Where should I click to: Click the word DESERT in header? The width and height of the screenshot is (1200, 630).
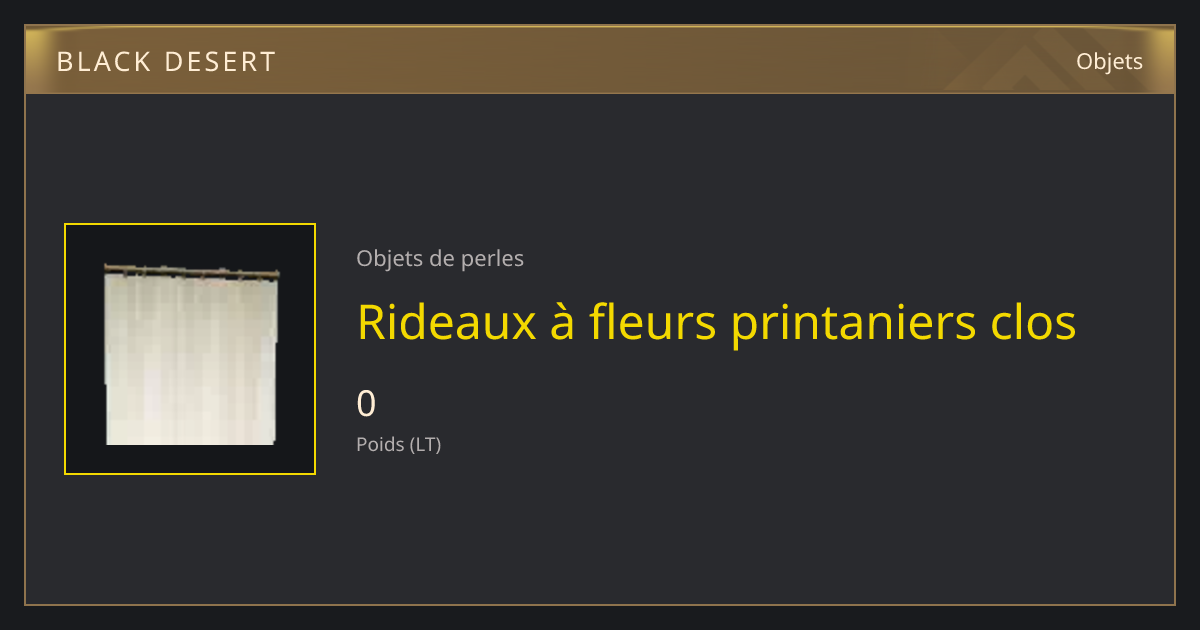click(220, 62)
